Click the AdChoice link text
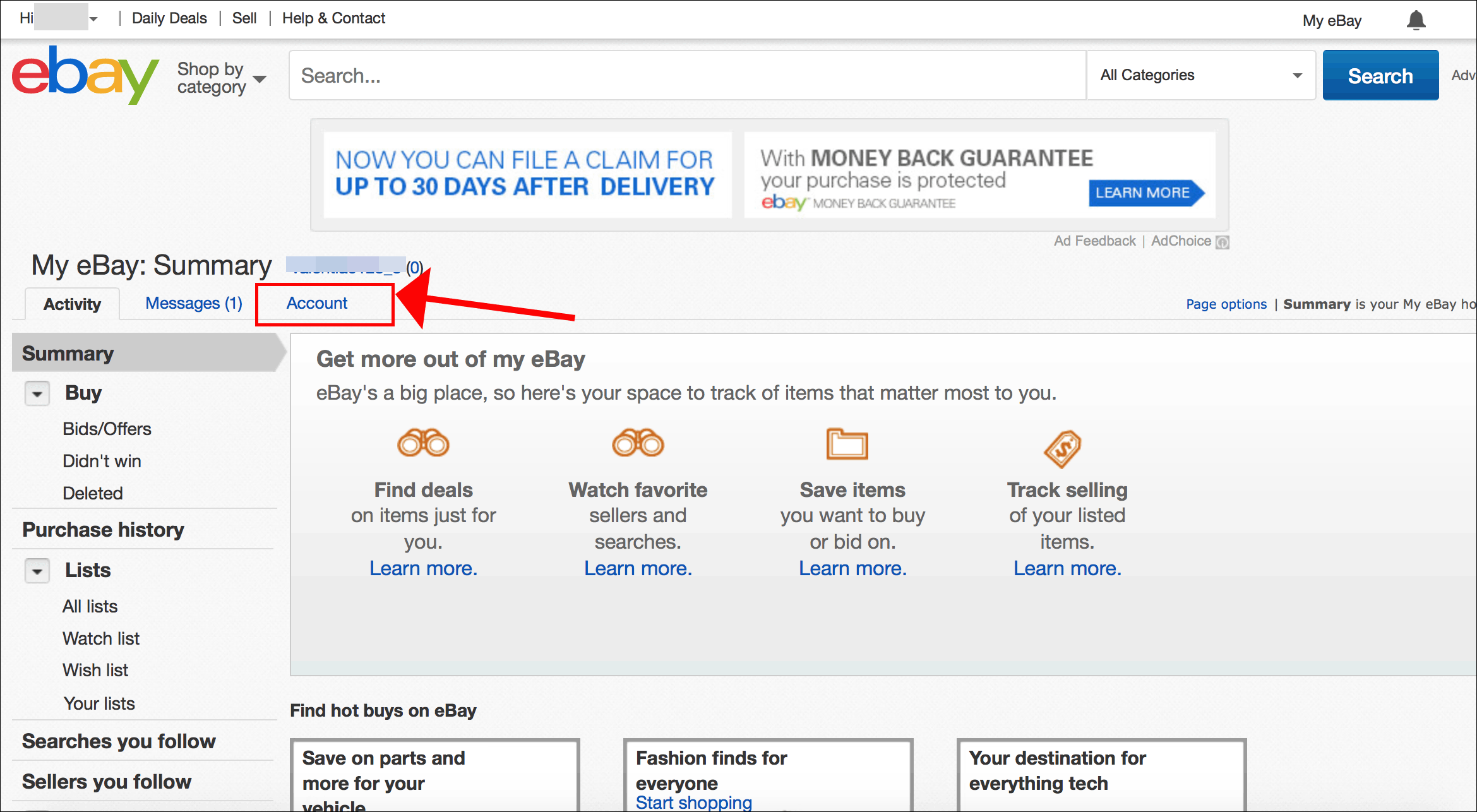Viewport: 1477px width, 812px height. click(x=1181, y=241)
